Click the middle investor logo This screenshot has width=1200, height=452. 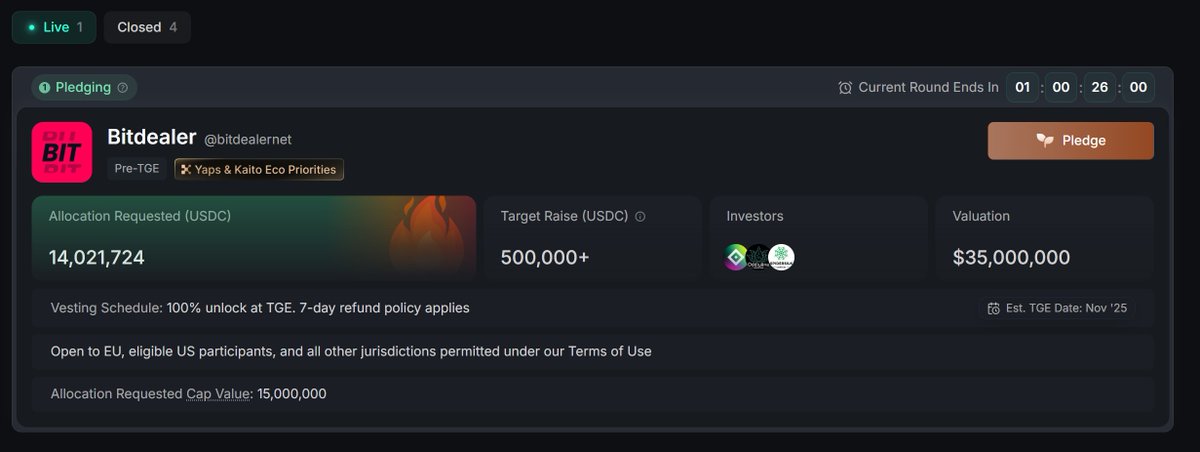pos(759,257)
